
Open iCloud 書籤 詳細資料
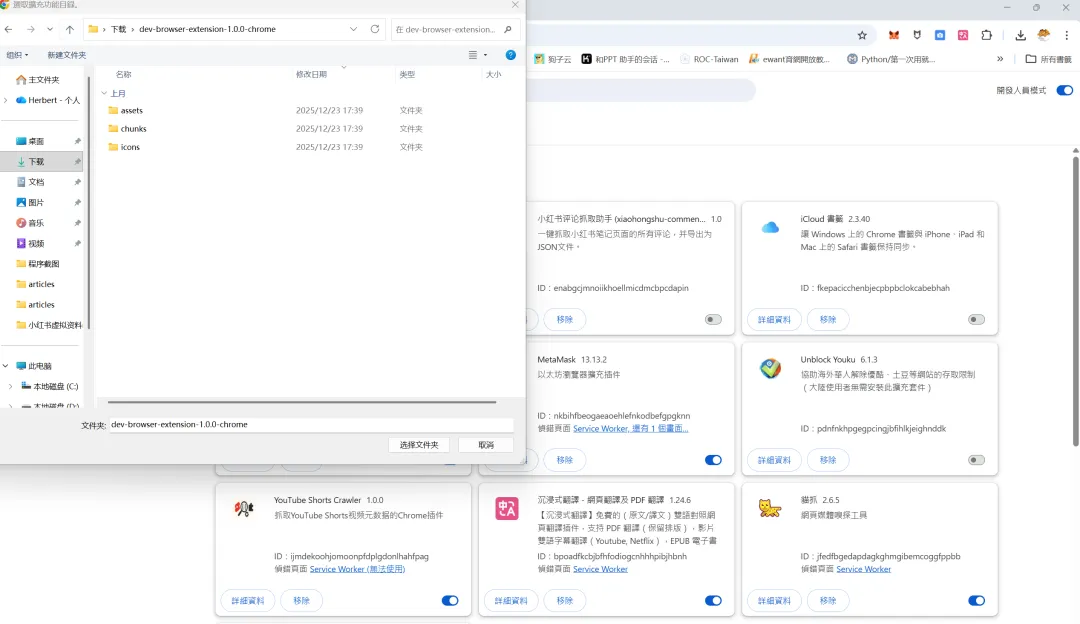774,320
